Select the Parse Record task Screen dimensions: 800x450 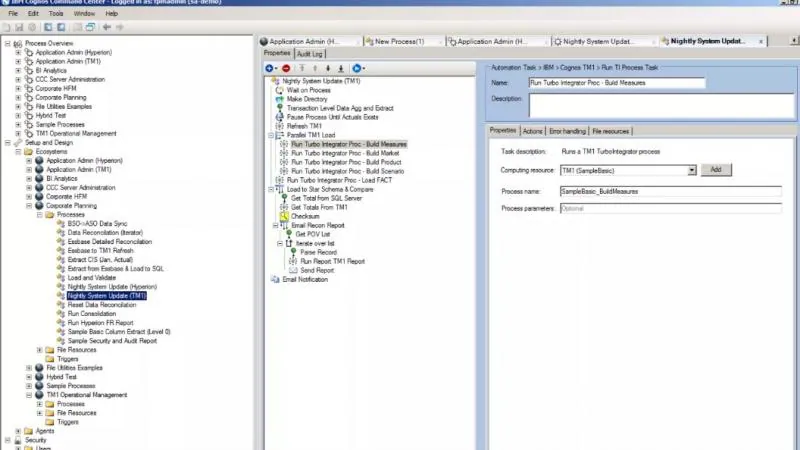(318, 253)
